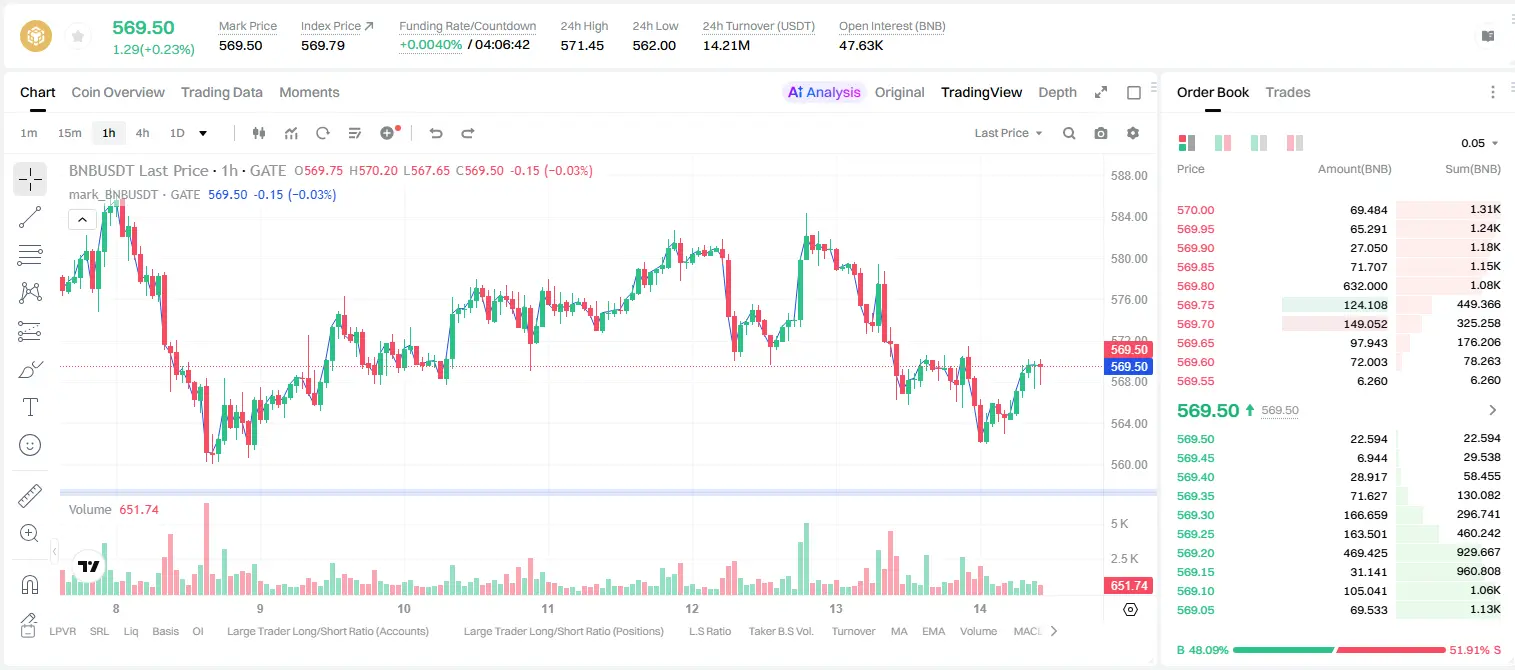Take a chart snapshot with camera icon
Viewport: 1515px width, 670px height.
pyautogui.click(x=1101, y=133)
